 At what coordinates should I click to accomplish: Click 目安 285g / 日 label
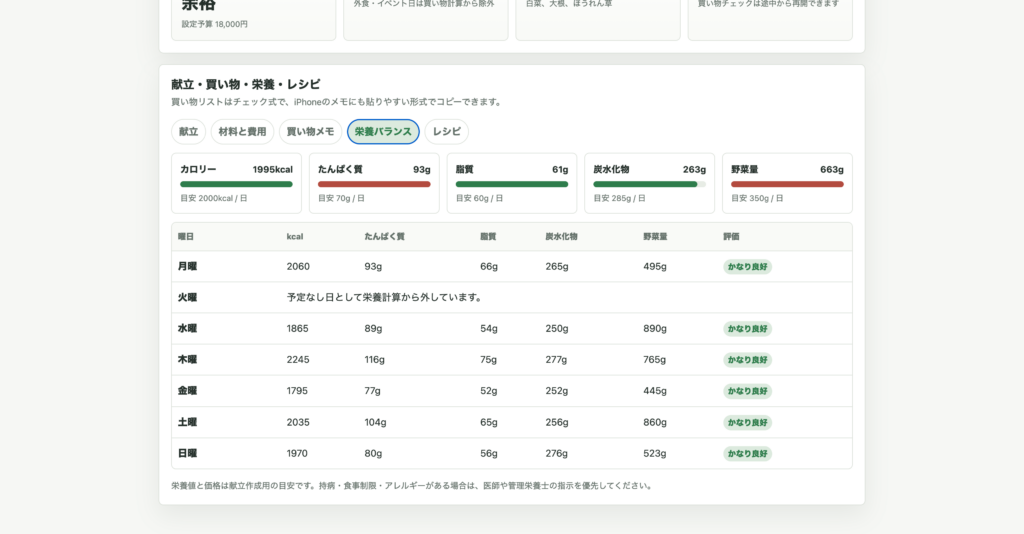pos(619,198)
